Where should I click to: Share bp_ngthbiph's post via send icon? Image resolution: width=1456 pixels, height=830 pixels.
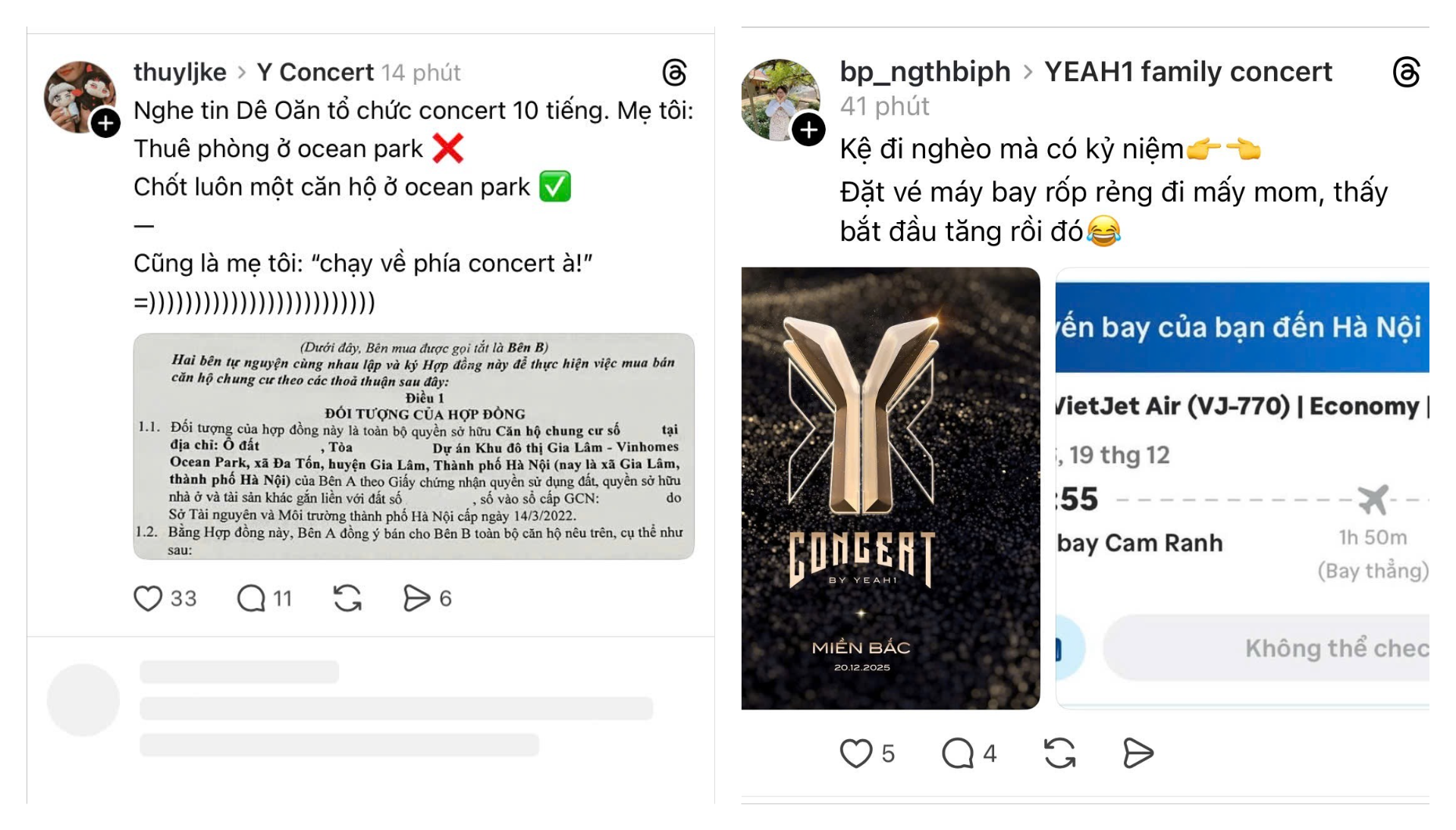pyautogui.click(x=1137, y=753)
